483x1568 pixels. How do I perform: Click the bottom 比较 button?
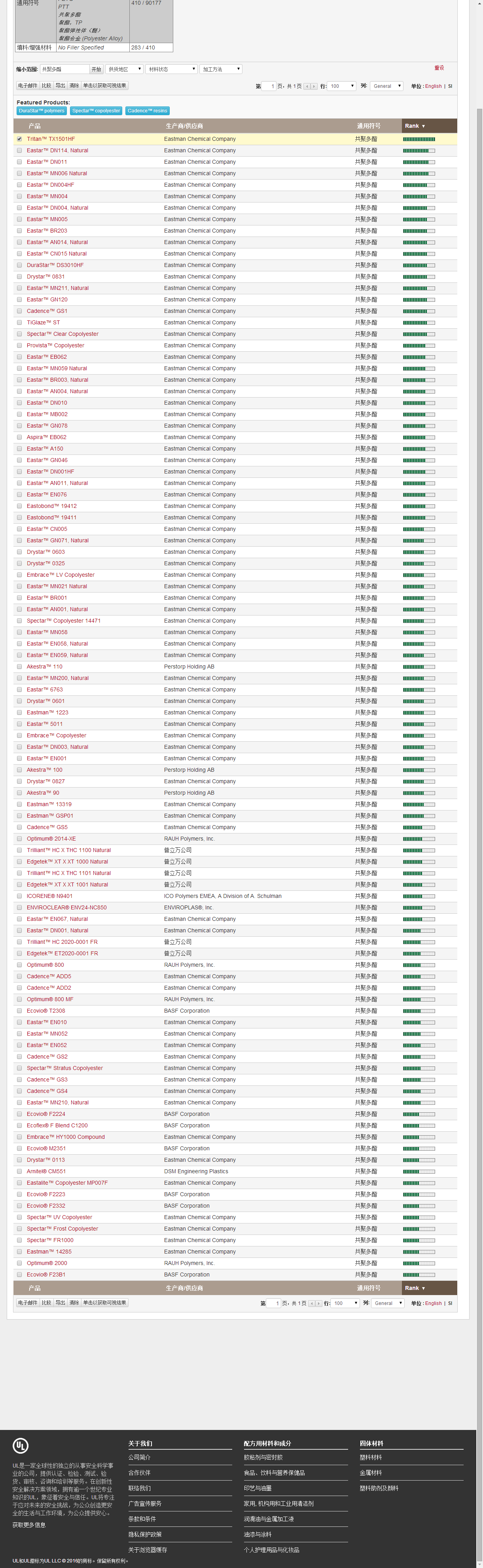[47, 1303]
